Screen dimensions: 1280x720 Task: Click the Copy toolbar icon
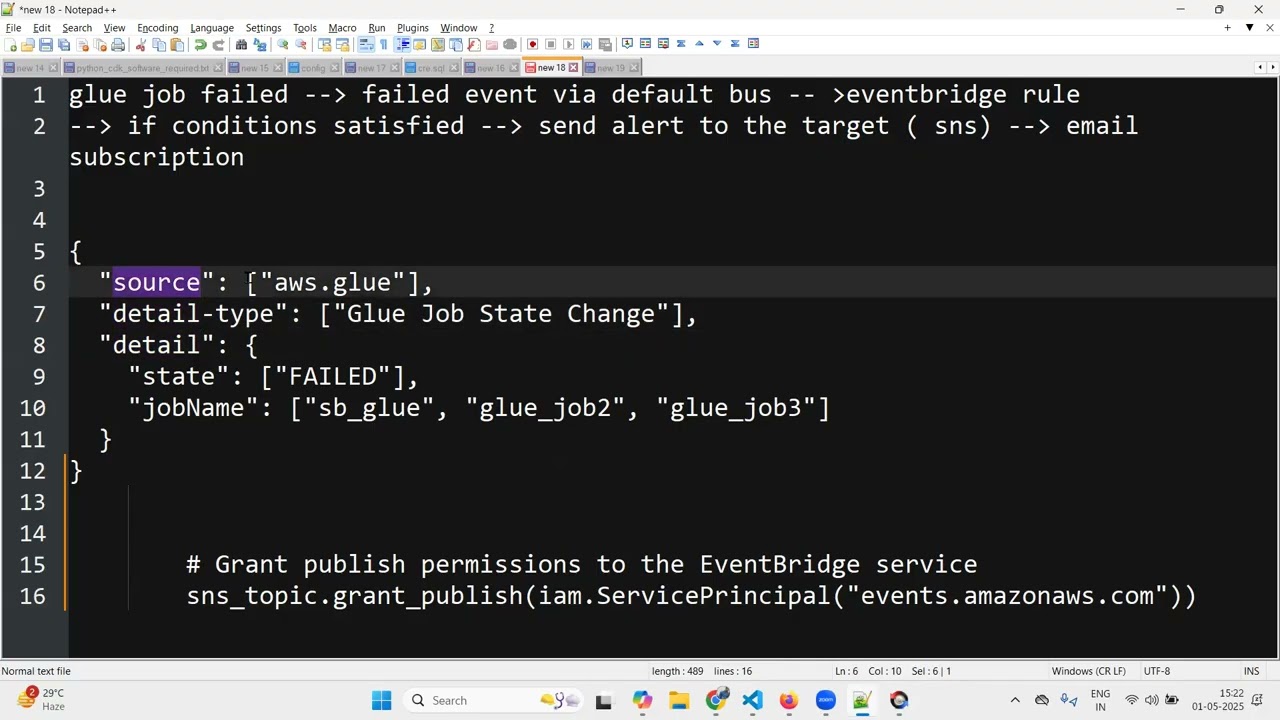(x=159, y=45)
